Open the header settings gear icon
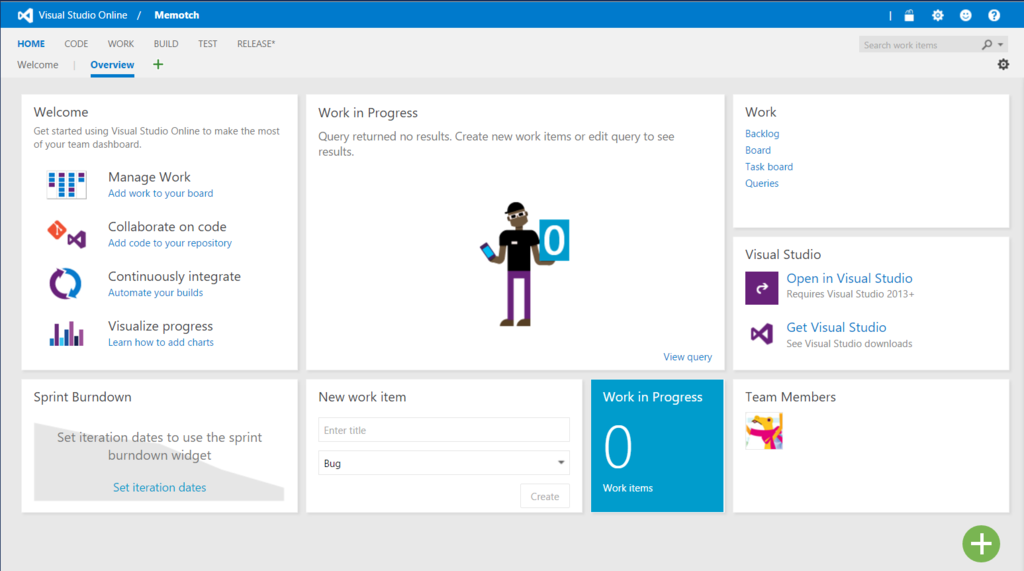The image size is (1024, 571). (x=938, y=15)
